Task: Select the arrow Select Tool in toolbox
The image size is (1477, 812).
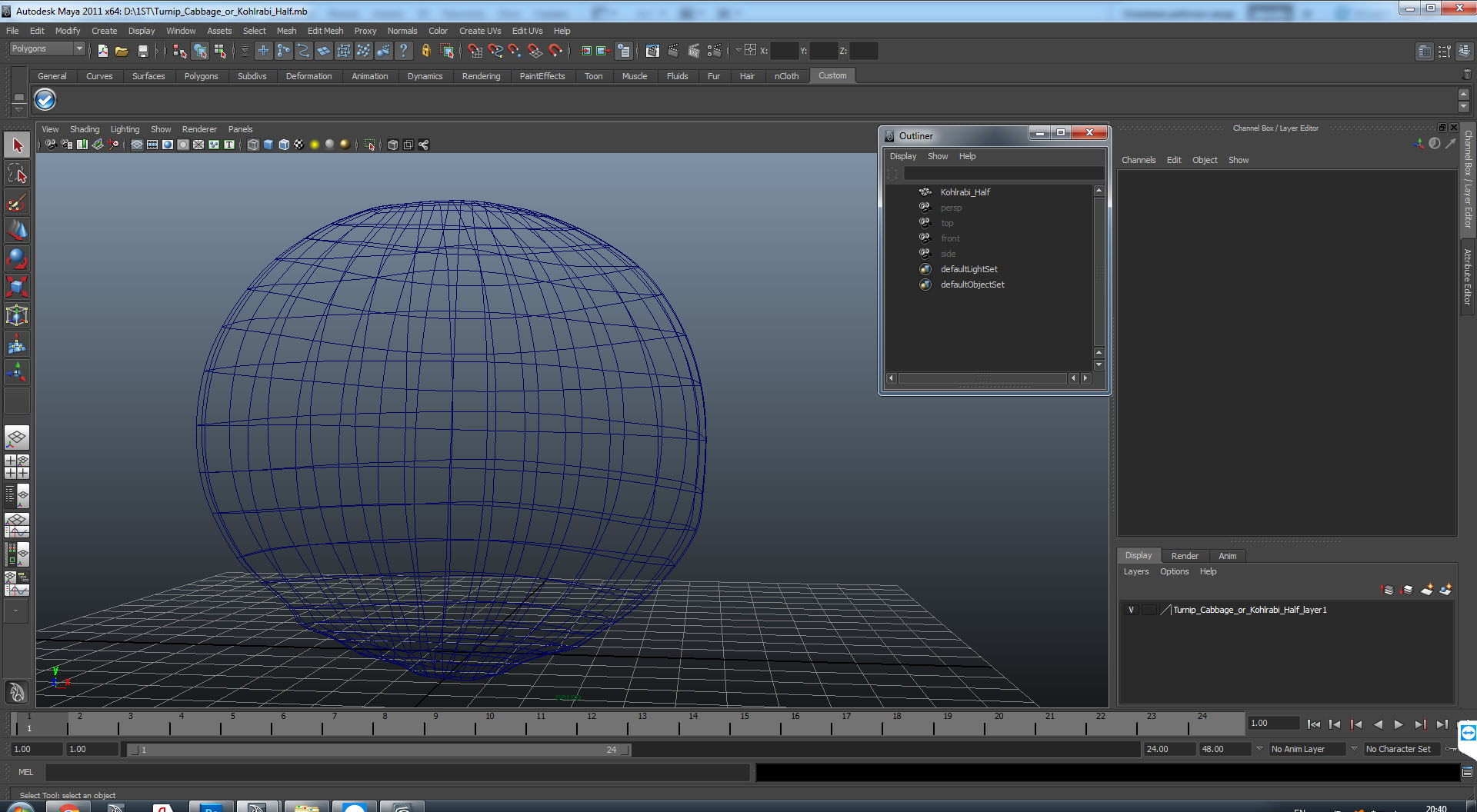Action: tap(17, 145)
